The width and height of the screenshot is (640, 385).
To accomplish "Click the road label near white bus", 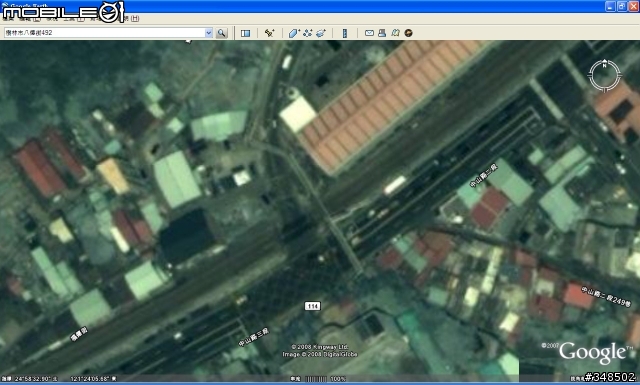I will (x=484, y=175).
